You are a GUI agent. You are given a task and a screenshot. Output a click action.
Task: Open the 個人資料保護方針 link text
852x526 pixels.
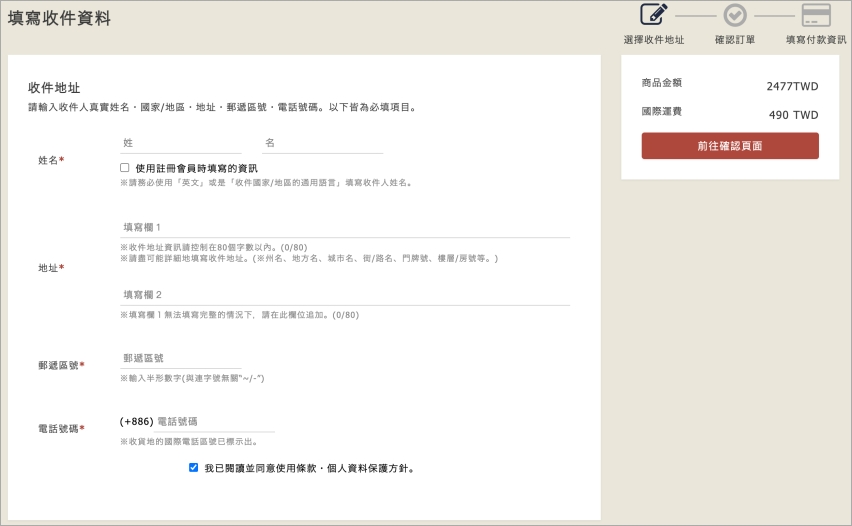tap(373, 468)
